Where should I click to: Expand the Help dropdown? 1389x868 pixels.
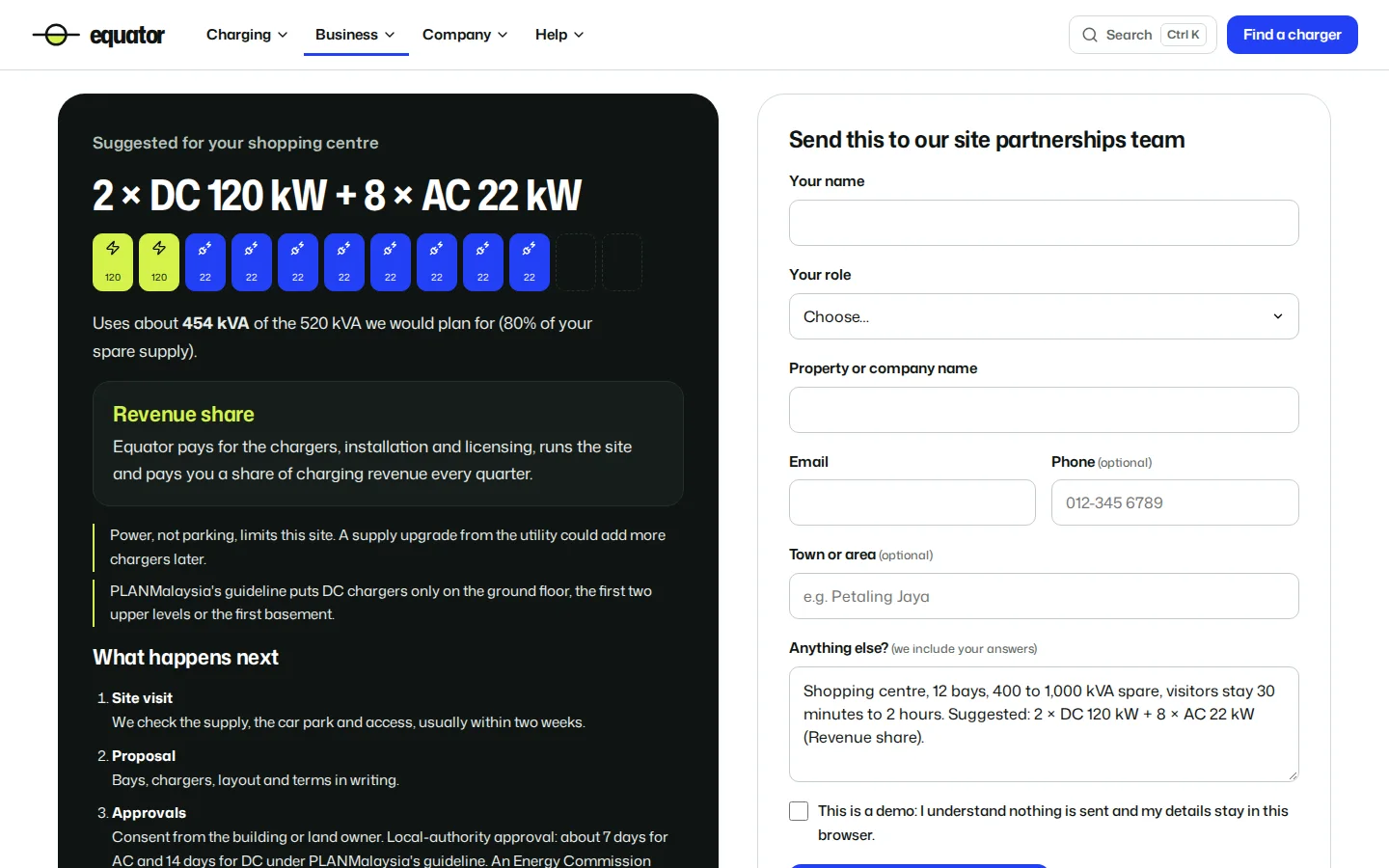tap(559, 35)
